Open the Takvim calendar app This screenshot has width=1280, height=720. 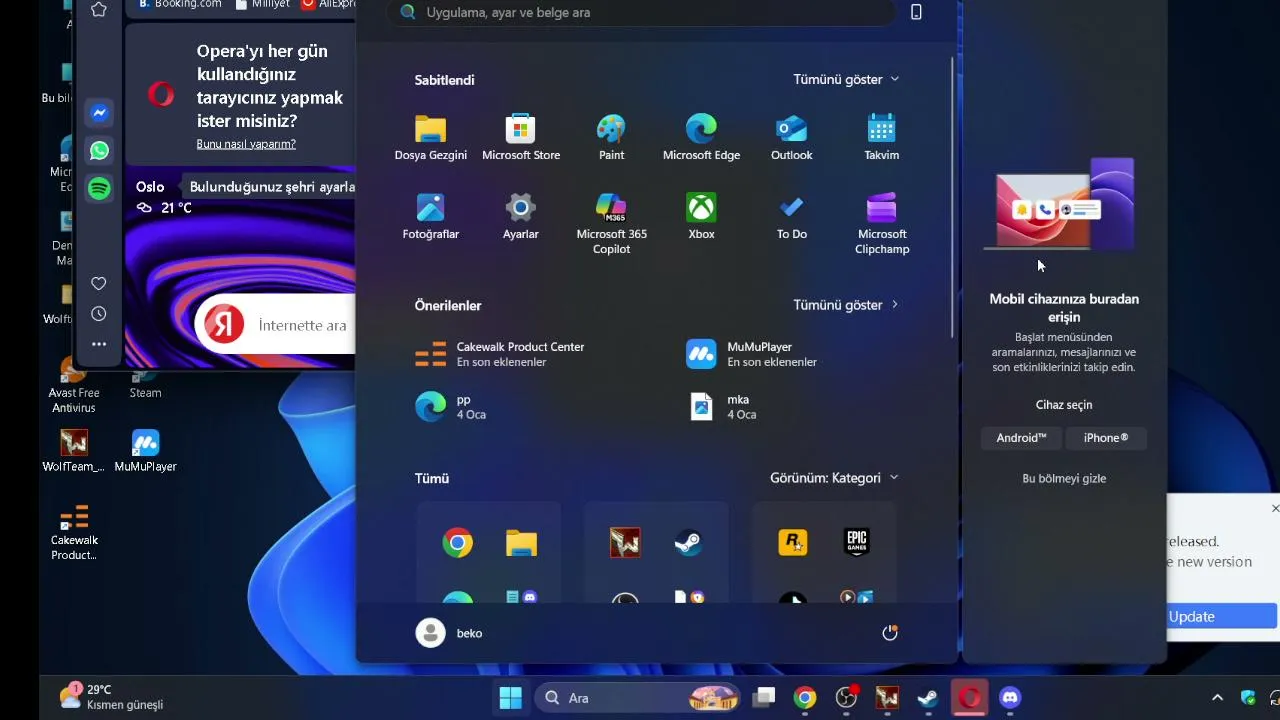click(881, 138)
